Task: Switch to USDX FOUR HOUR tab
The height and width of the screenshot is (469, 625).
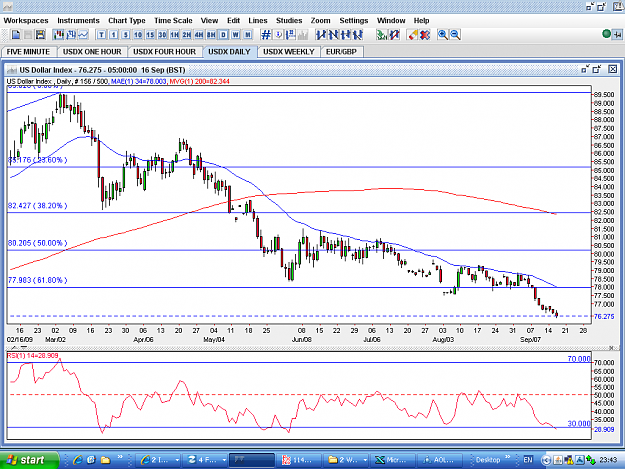Action: pyautogui.click(x=165, y=52)
